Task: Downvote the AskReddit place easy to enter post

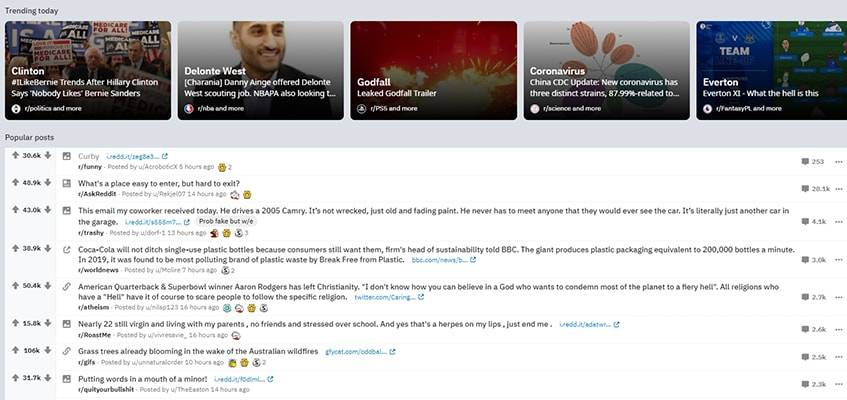Action: click(x=48, y=183)
